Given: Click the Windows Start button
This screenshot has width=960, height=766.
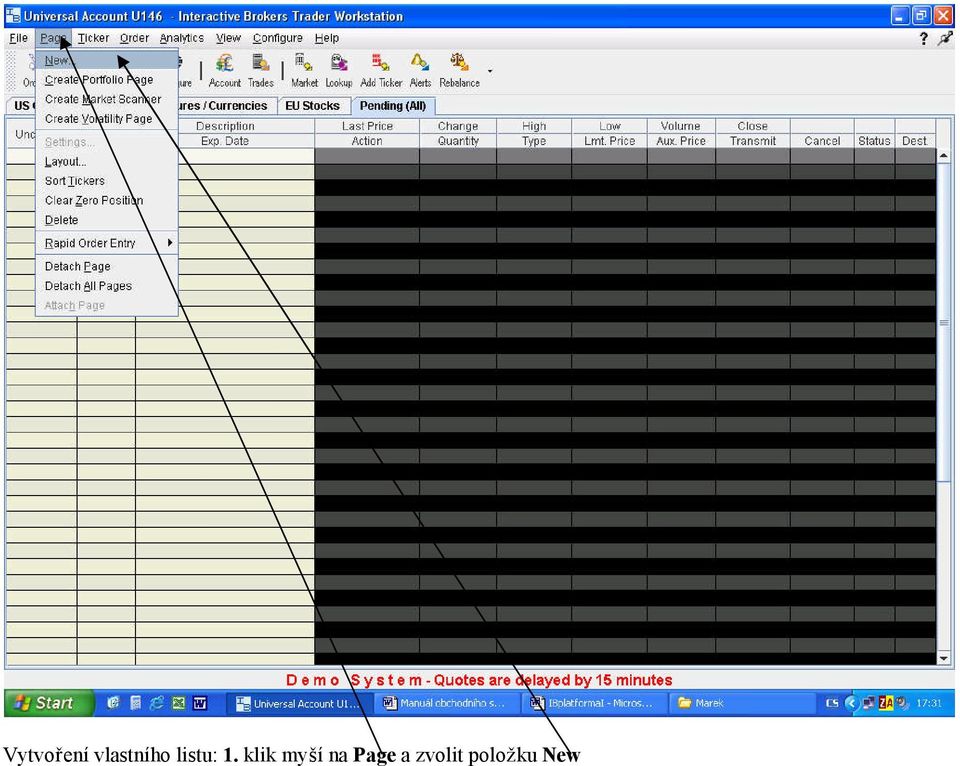Looking at the screenshot, I should click(x=50, y=703).
